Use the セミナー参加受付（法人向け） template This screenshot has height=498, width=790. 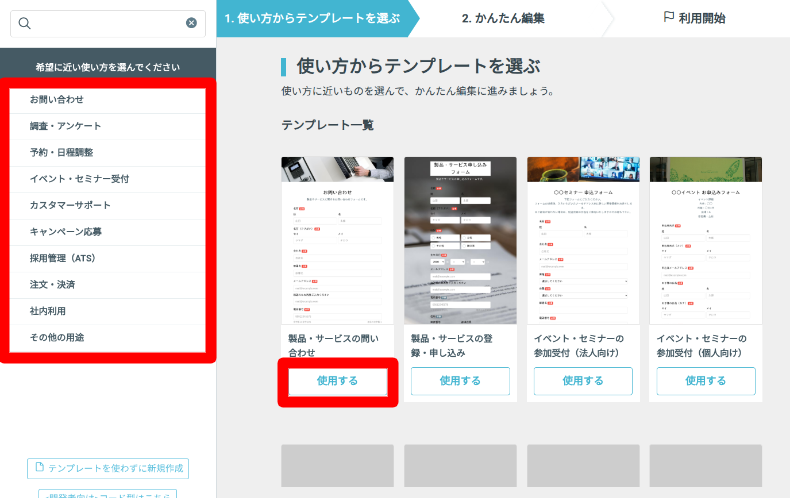coord(583,381)
